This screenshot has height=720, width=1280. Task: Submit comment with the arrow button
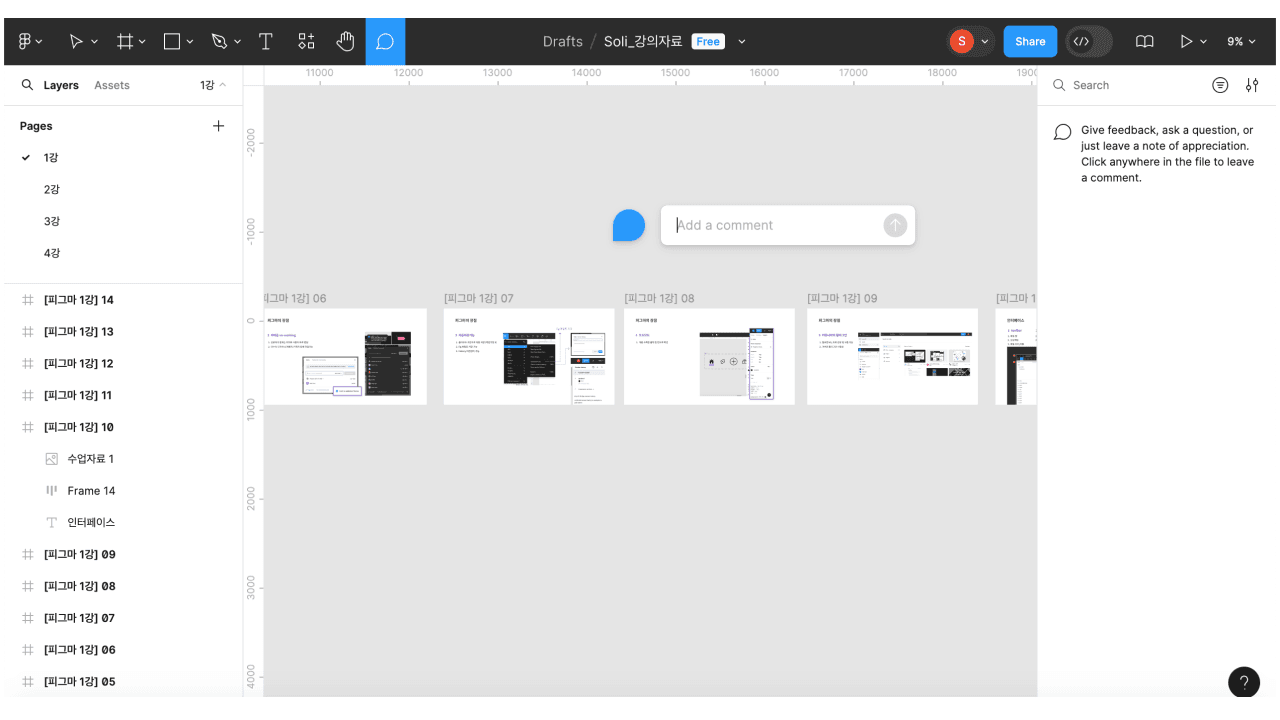pyautogui.click(x=895, y=225)
